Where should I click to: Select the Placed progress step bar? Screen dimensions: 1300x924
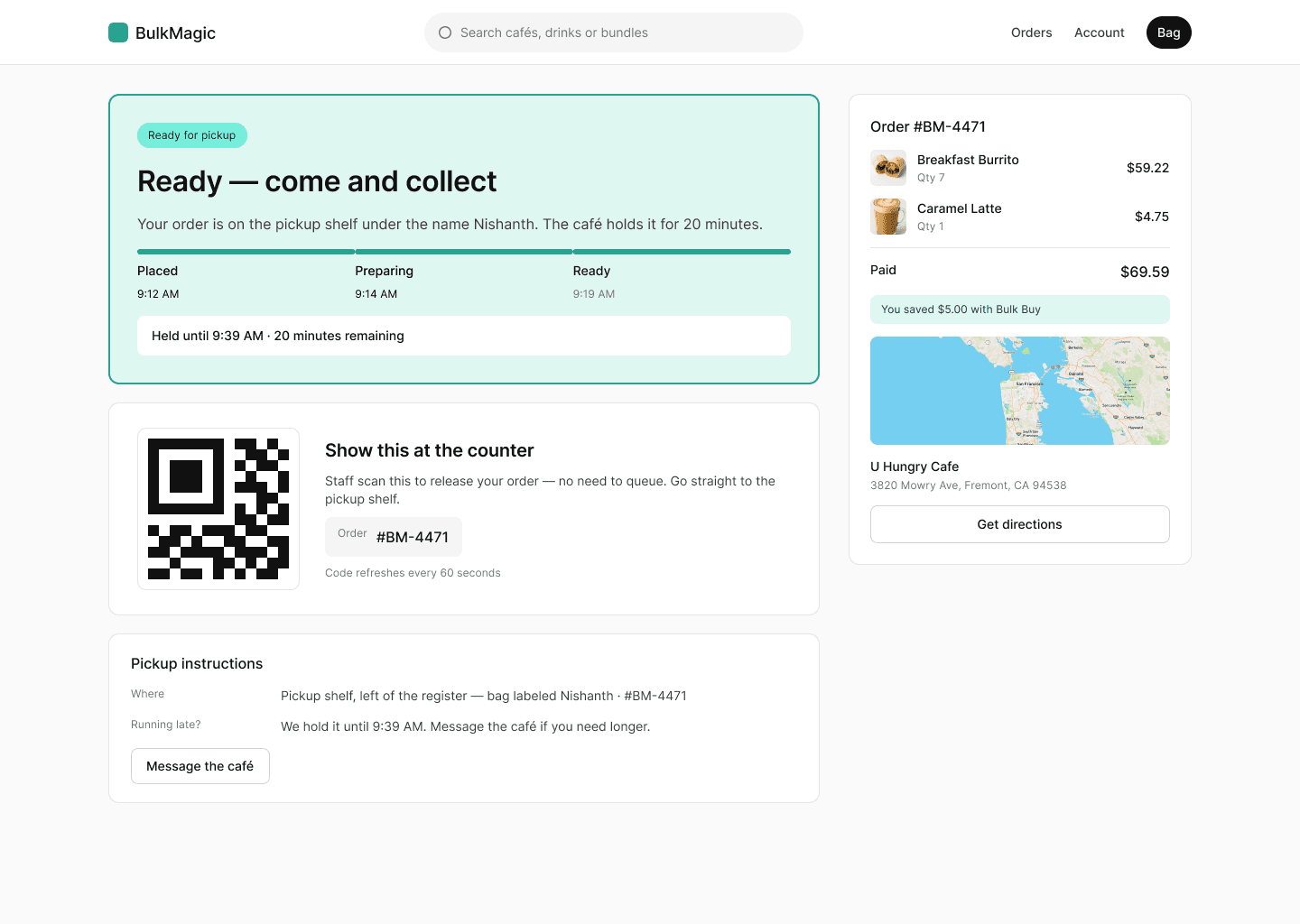click(246, 252)
